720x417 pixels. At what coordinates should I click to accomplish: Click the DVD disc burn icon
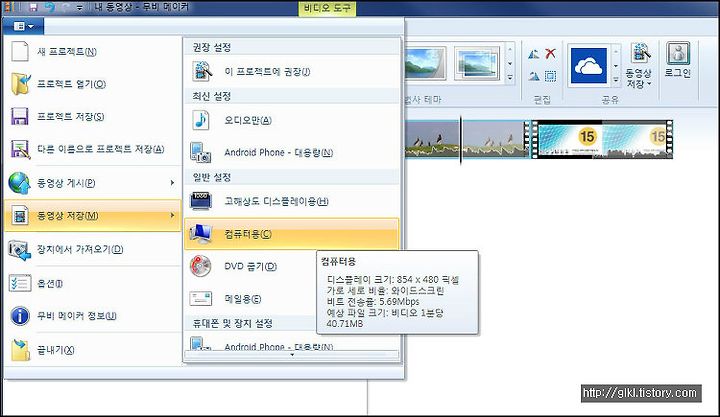pyautogui.click(x=201, y=266)
